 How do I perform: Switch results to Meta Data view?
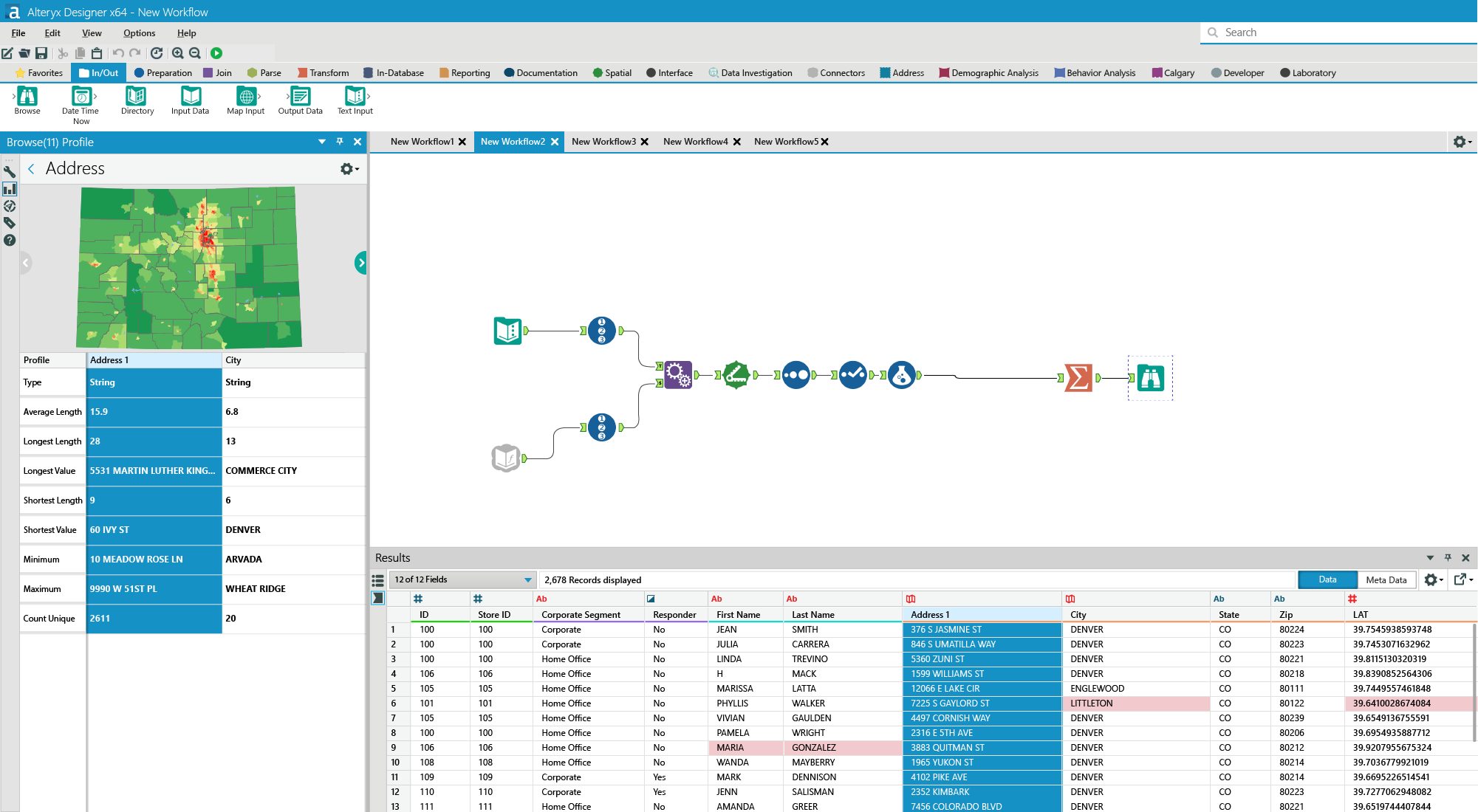click(x=1386, y=579)
